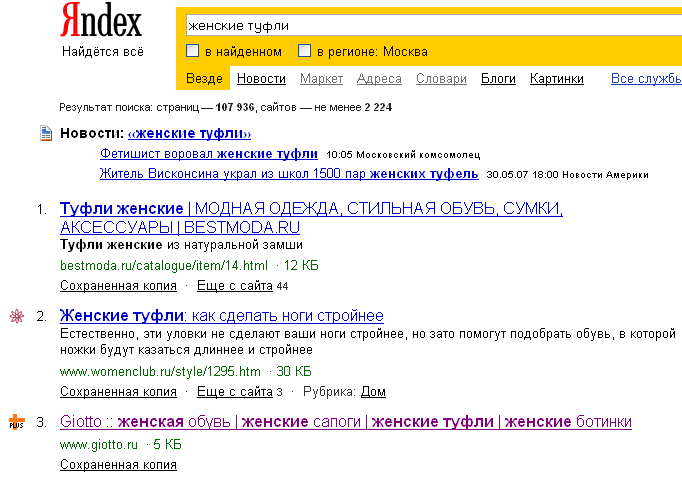
Task: Enable the 'в найденном' checkbox
Action: point(192,51)
